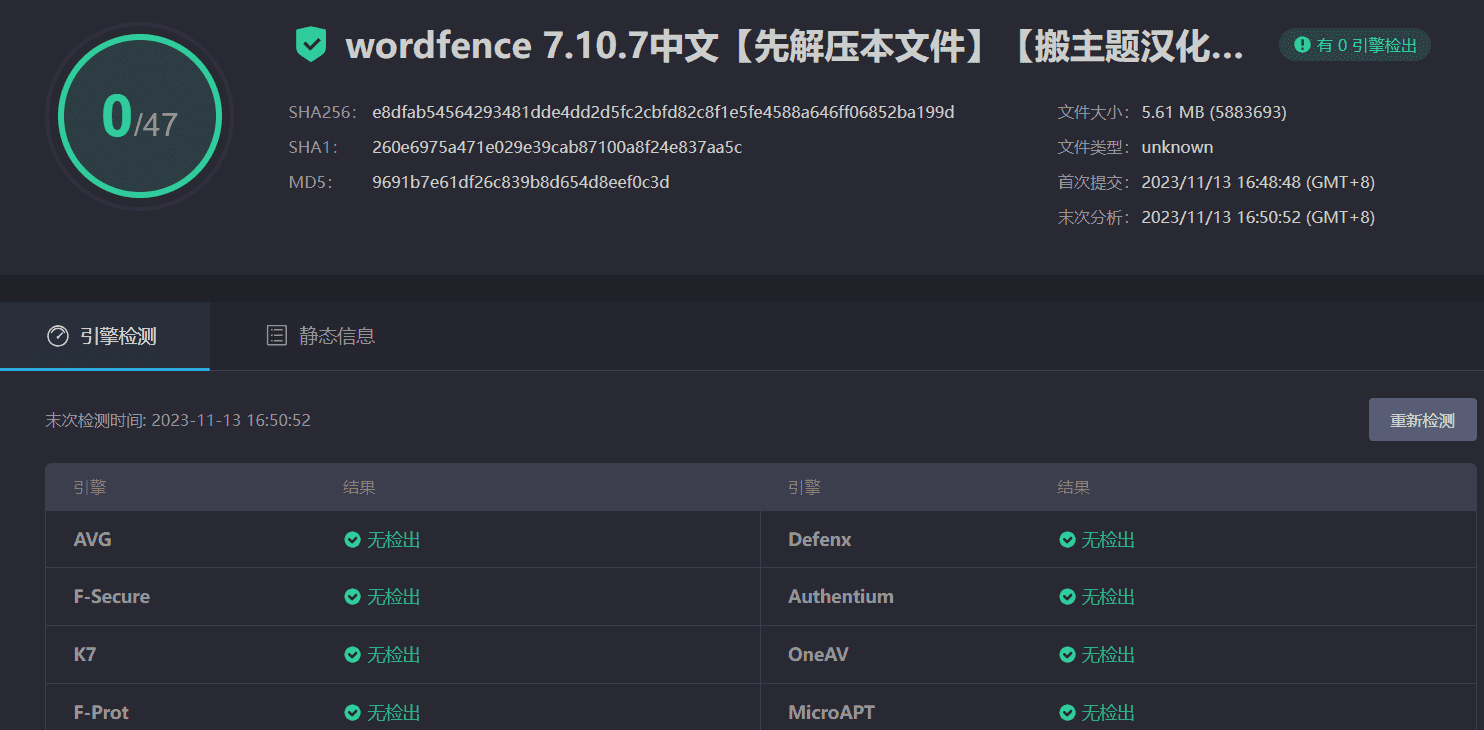Click the 有 0 引擎检出 badge

click(1355, 45)
